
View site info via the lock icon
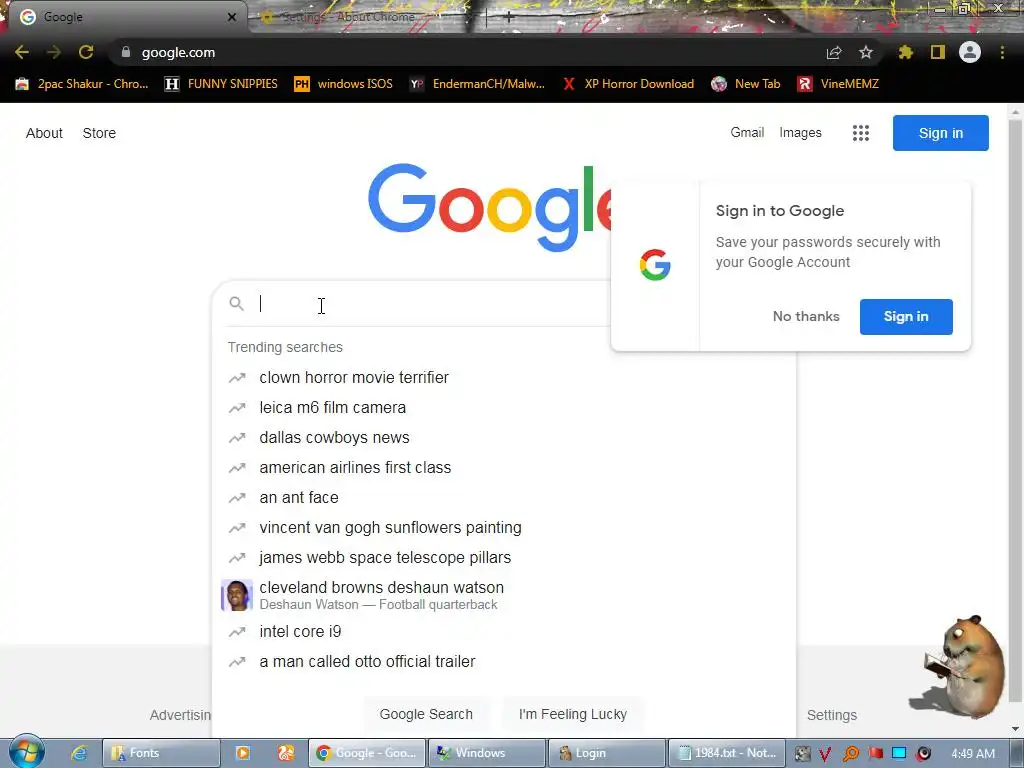pyautogui.click(x=126, y=52)
